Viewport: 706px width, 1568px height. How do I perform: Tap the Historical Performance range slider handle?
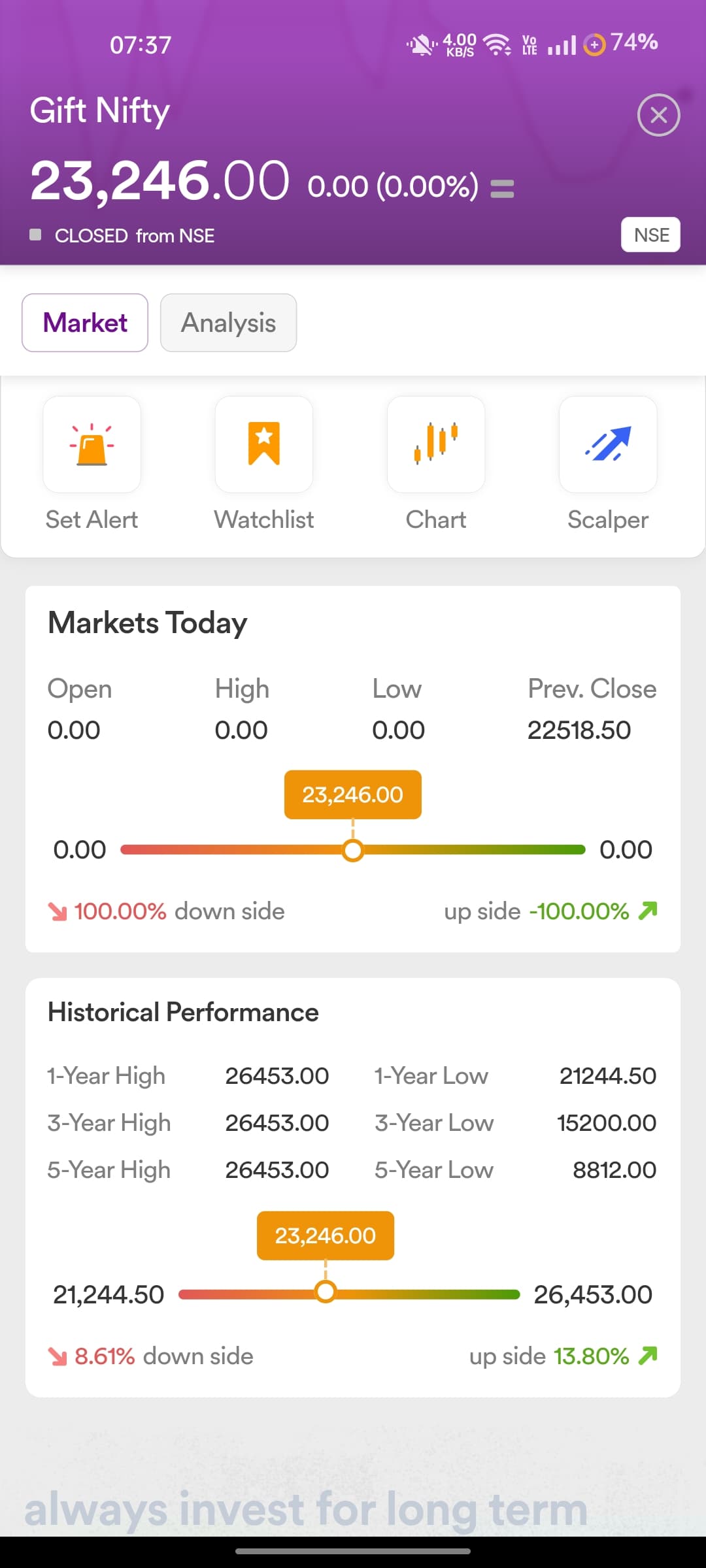326,1292
